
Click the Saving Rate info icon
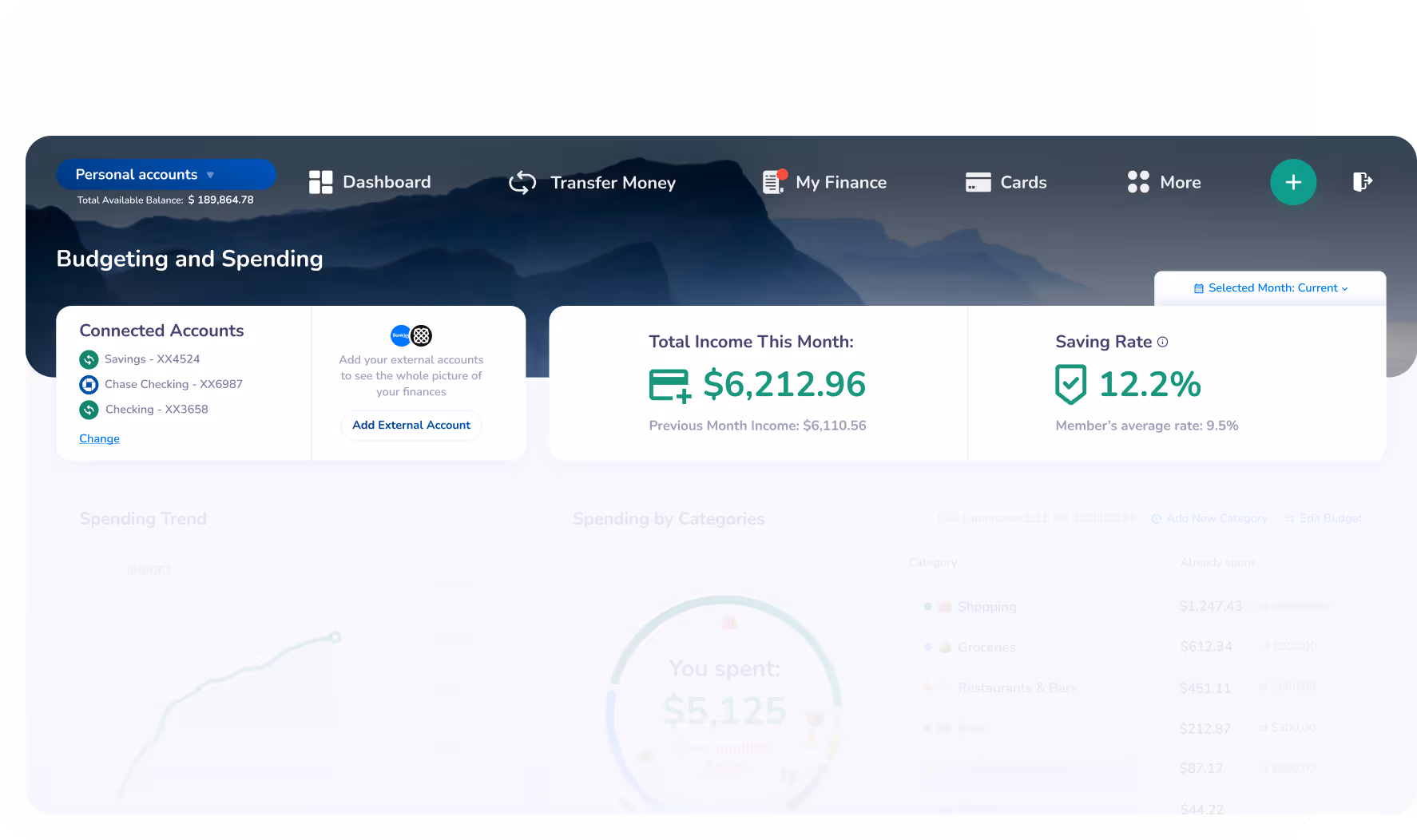[1163, 342]
